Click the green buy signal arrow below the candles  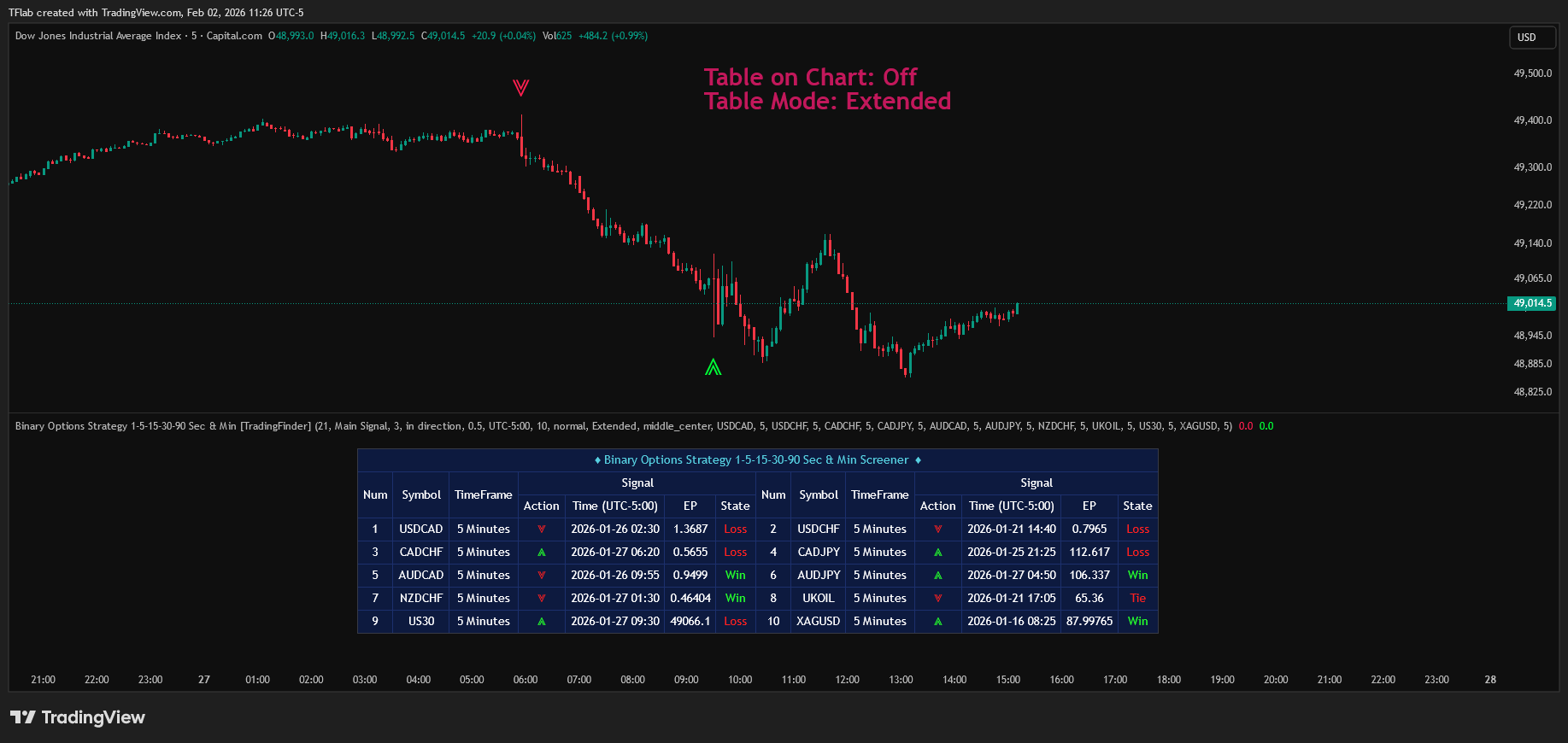point(714,367)
